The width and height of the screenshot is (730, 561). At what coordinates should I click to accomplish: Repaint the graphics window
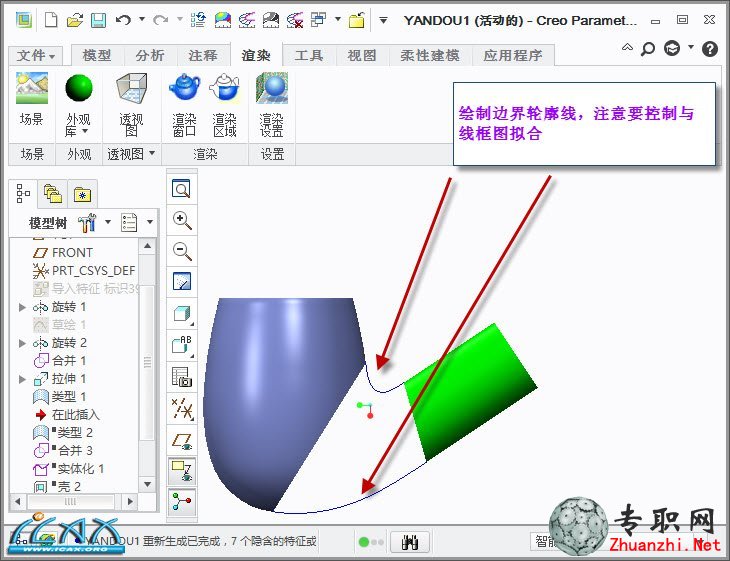pos(182,282)
